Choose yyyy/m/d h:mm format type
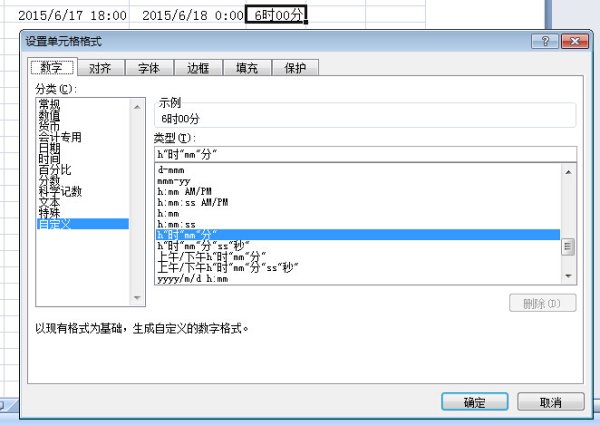 point(192,279)
